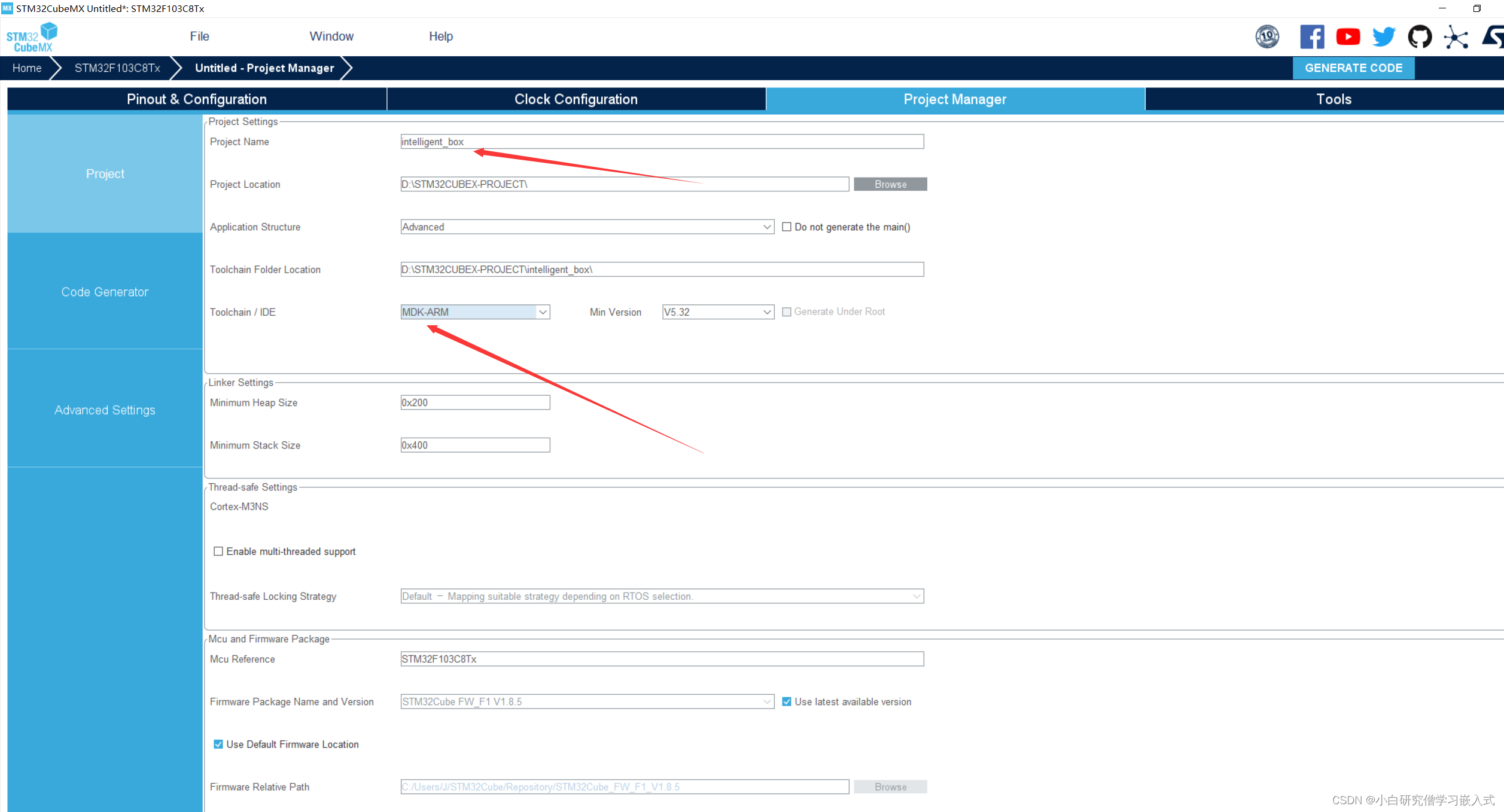
Task: Check Do not generate the main()
Action: (787, 227)
